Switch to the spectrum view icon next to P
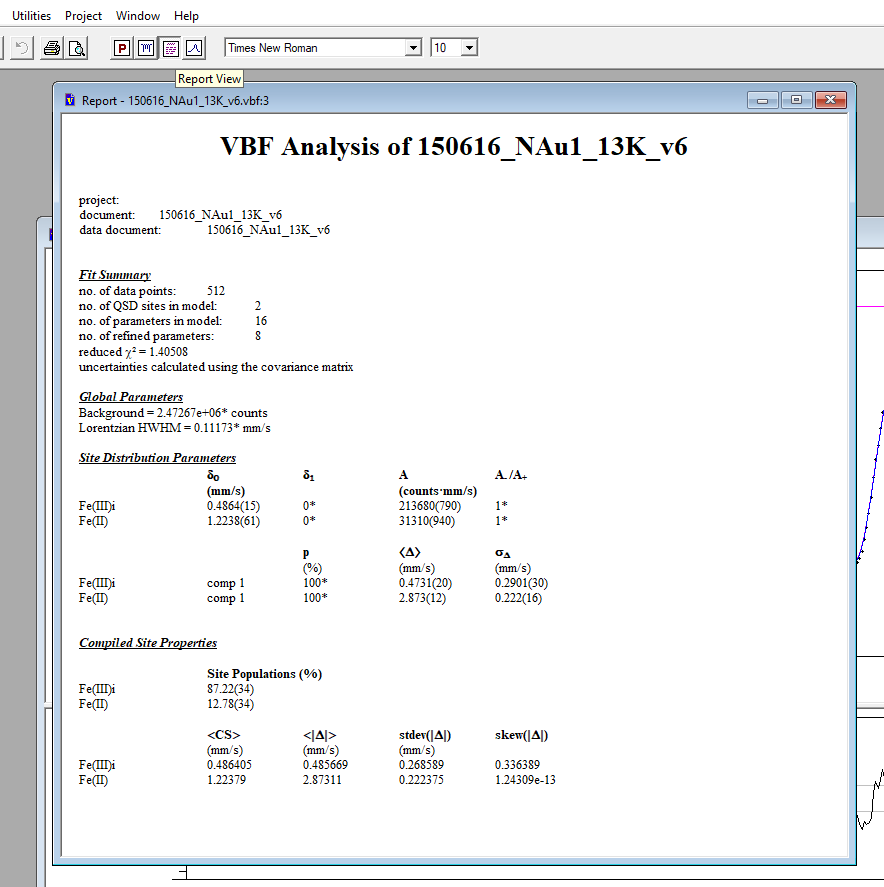 (x=146, y=48)
